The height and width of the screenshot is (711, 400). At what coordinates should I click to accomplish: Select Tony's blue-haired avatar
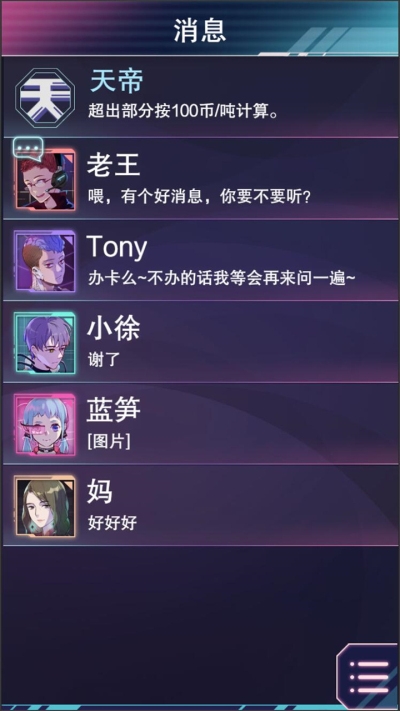(x=44, y=261)
